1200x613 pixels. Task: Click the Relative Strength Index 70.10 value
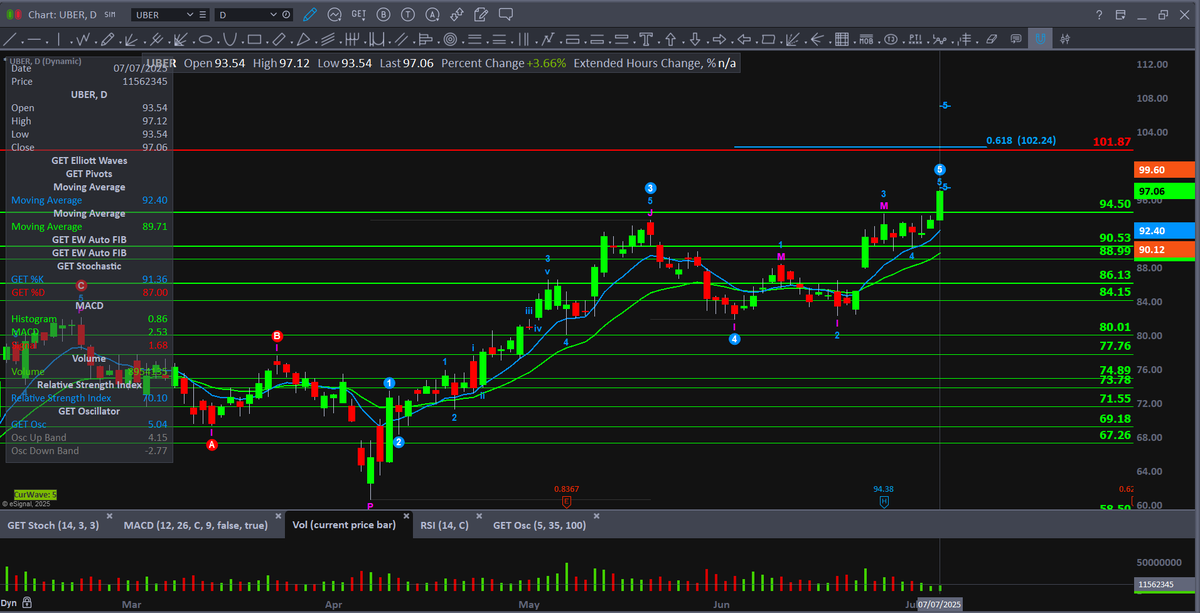pos(153,398)
